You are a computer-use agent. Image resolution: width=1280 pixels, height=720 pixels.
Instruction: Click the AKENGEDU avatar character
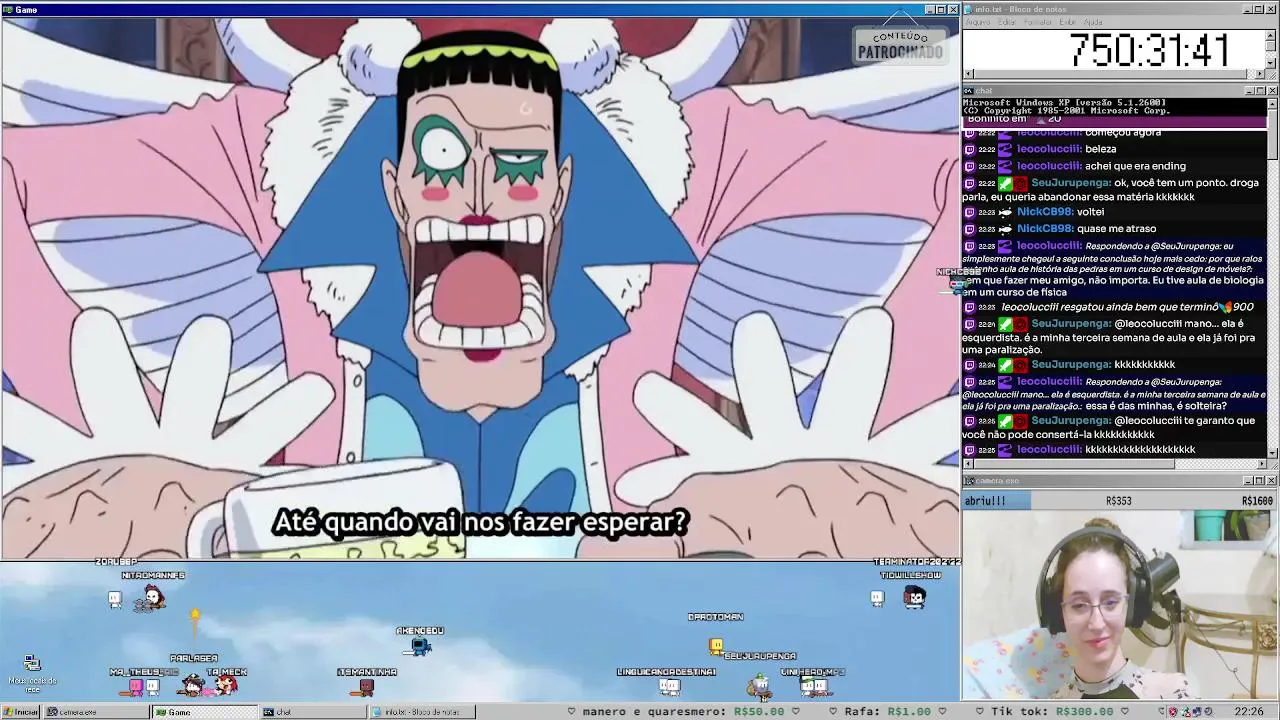(x=421, y=647)
